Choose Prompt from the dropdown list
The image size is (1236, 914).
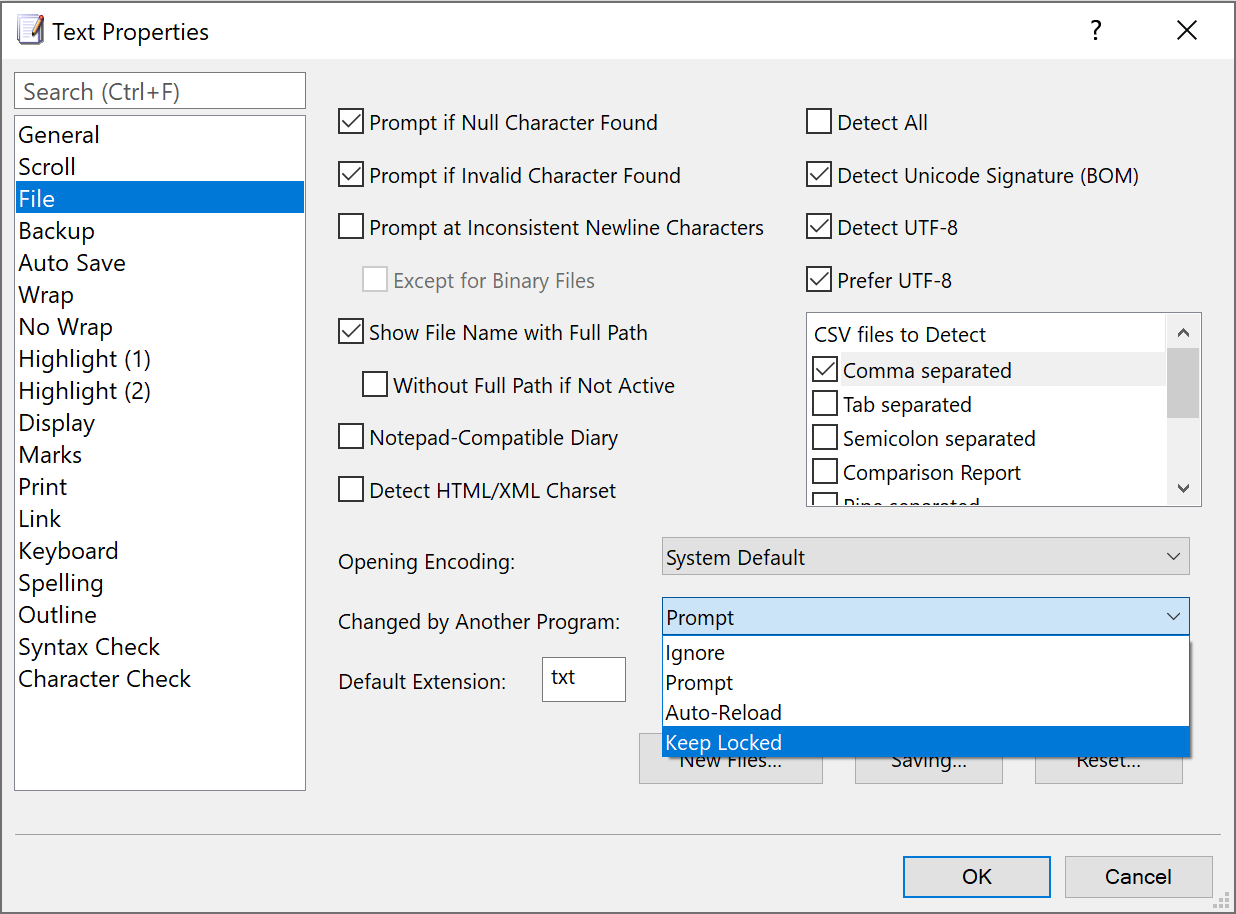tap(926, 683)
